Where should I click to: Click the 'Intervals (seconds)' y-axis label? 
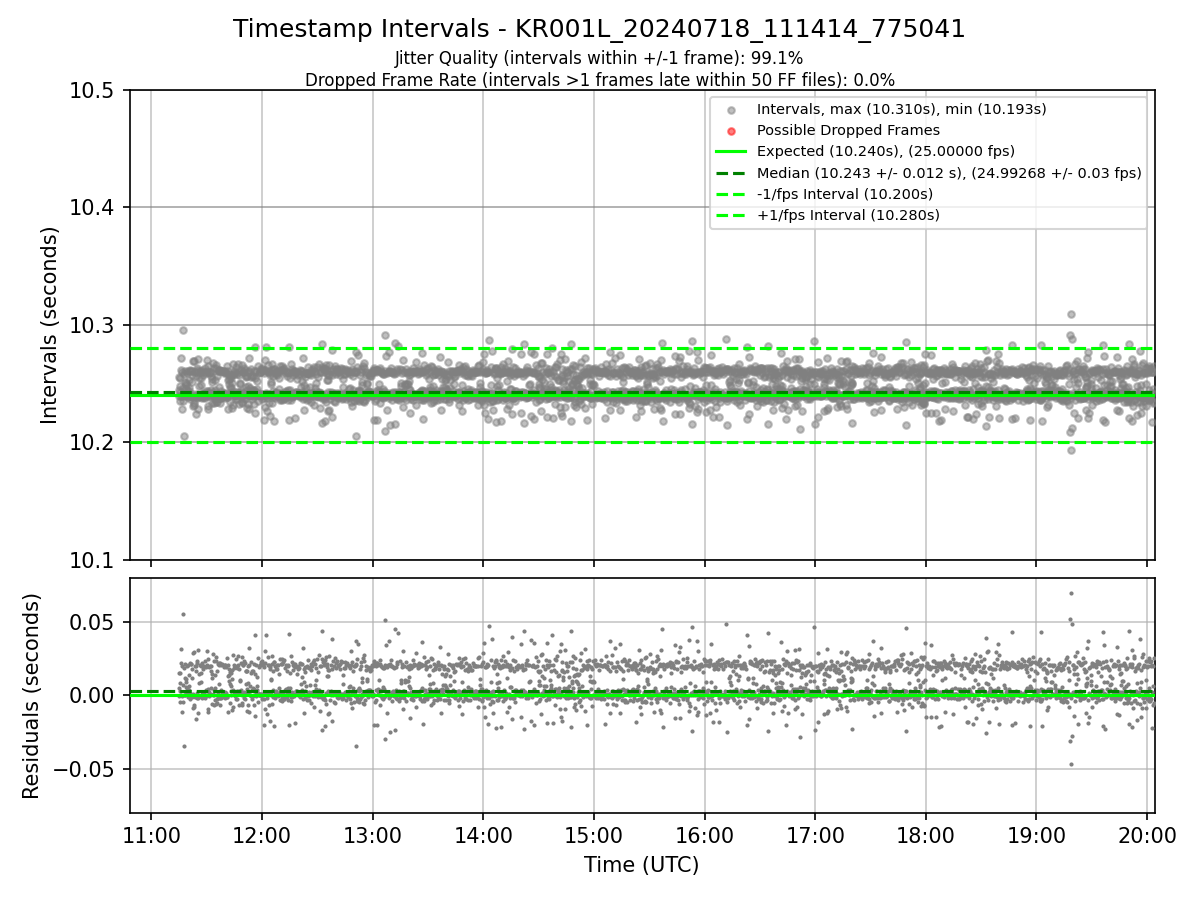(x=50, y=325)
